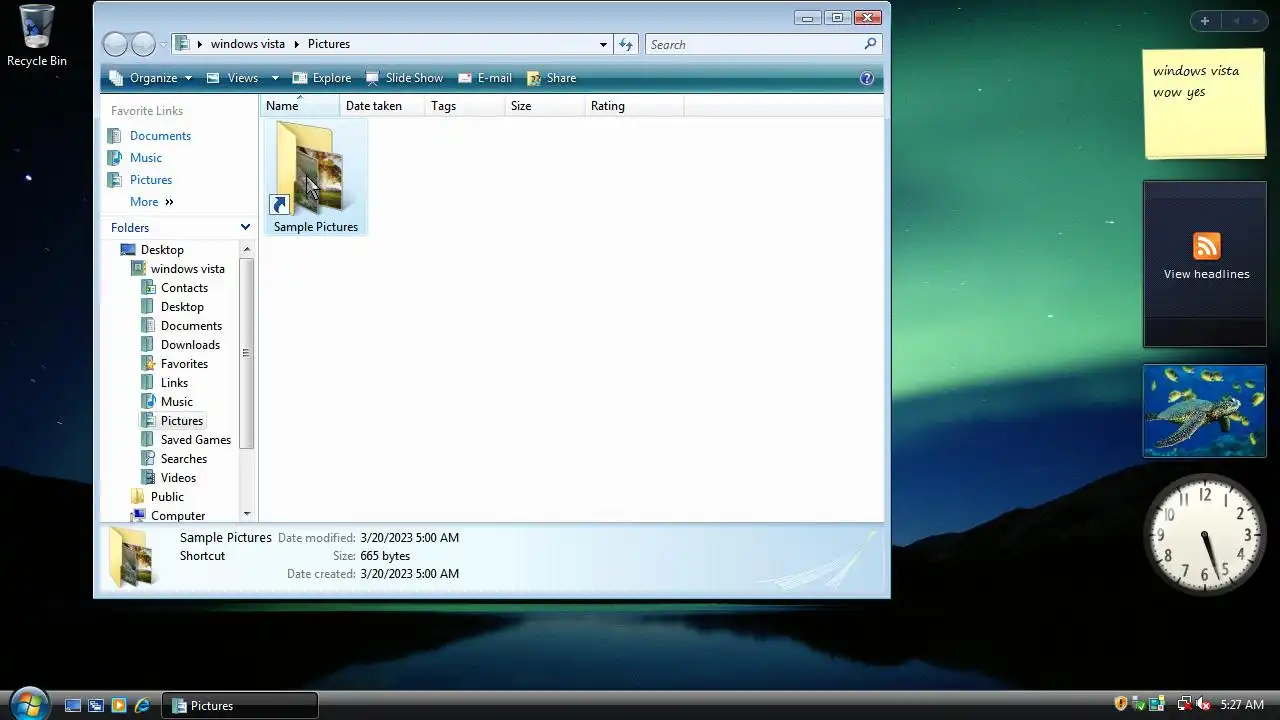Click the folder tree scroll-down arrow
The image size is (1280, 720).
(247, 514)
